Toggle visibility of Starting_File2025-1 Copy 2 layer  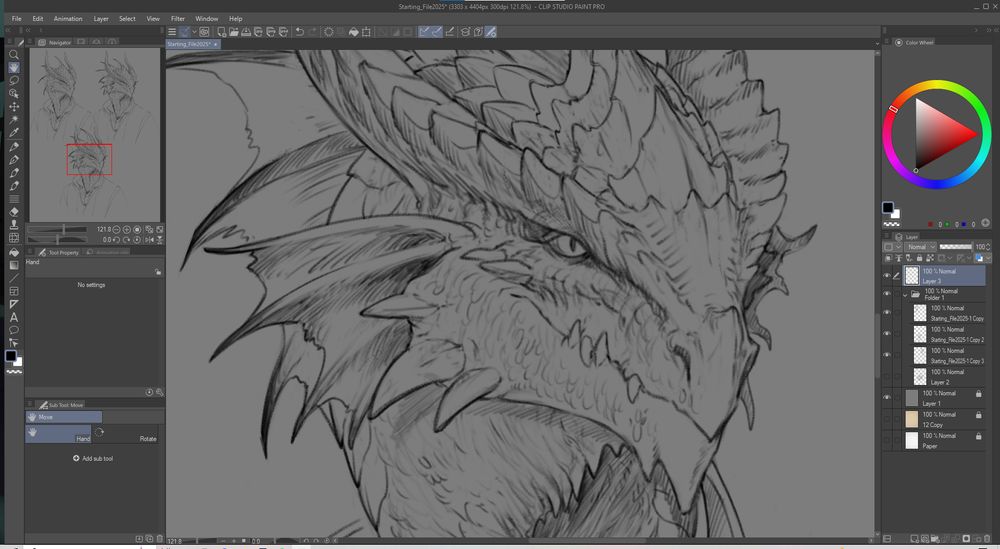[886, 333]
